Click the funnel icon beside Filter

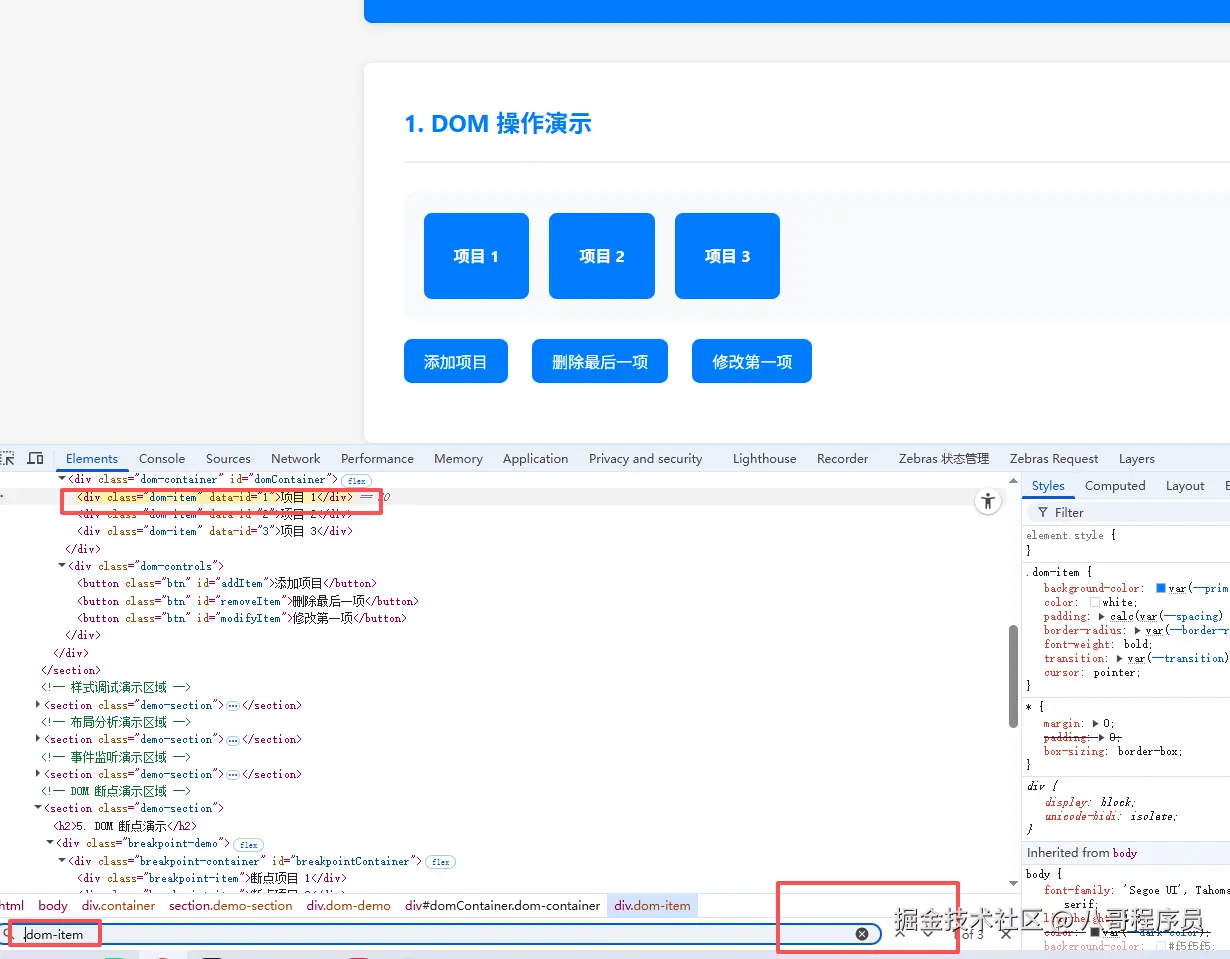pyautogui.click(x=1043, y=512)
